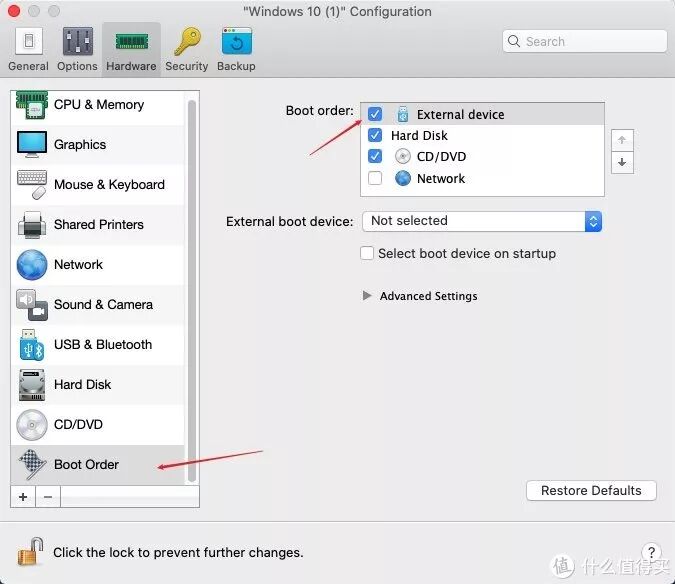Click the Sound & Camera icon
This screenshot has height=584, width=675.
tap(32, 305)
